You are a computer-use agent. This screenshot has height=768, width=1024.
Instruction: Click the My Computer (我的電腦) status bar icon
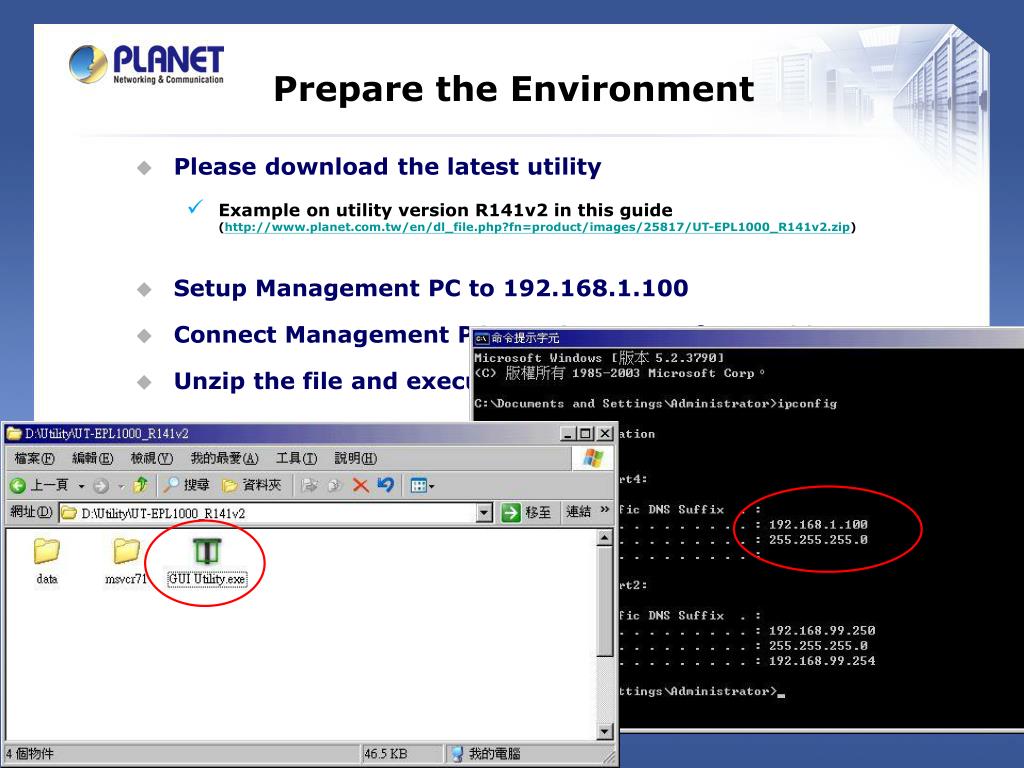tap(458, 754)
